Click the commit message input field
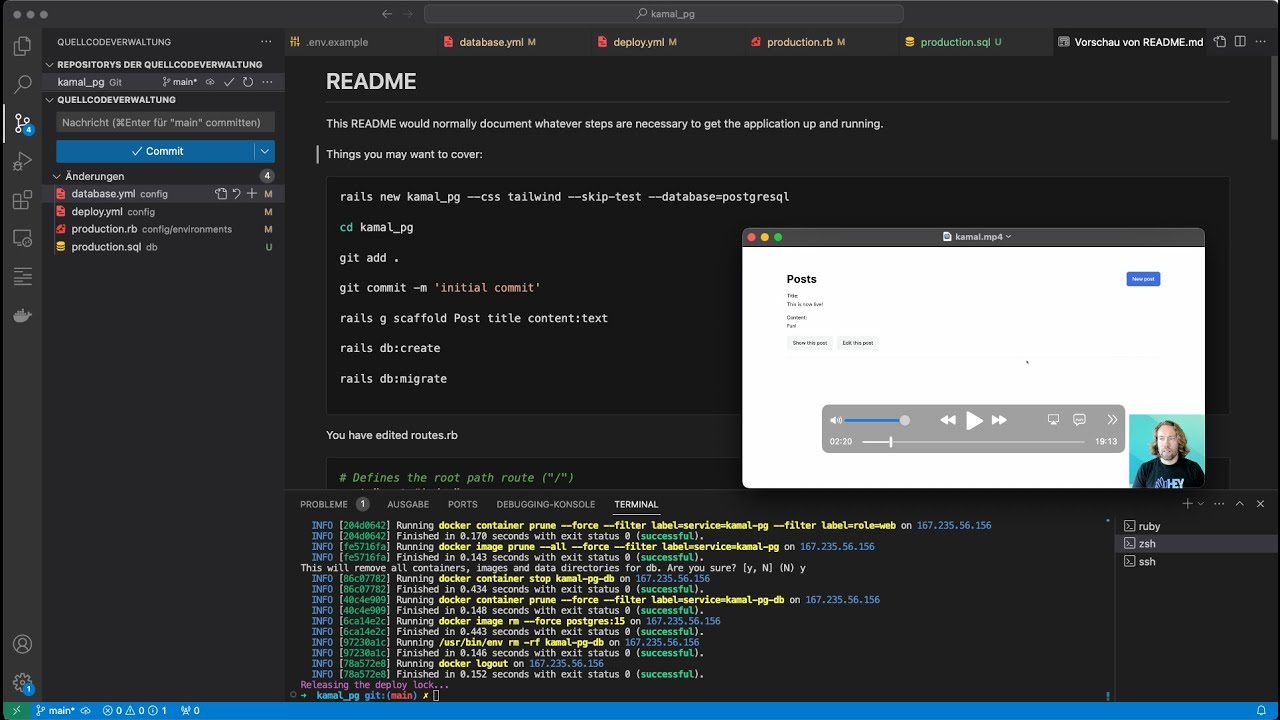The height and width of the screenshot is (720, 1280). click(165, 121)
